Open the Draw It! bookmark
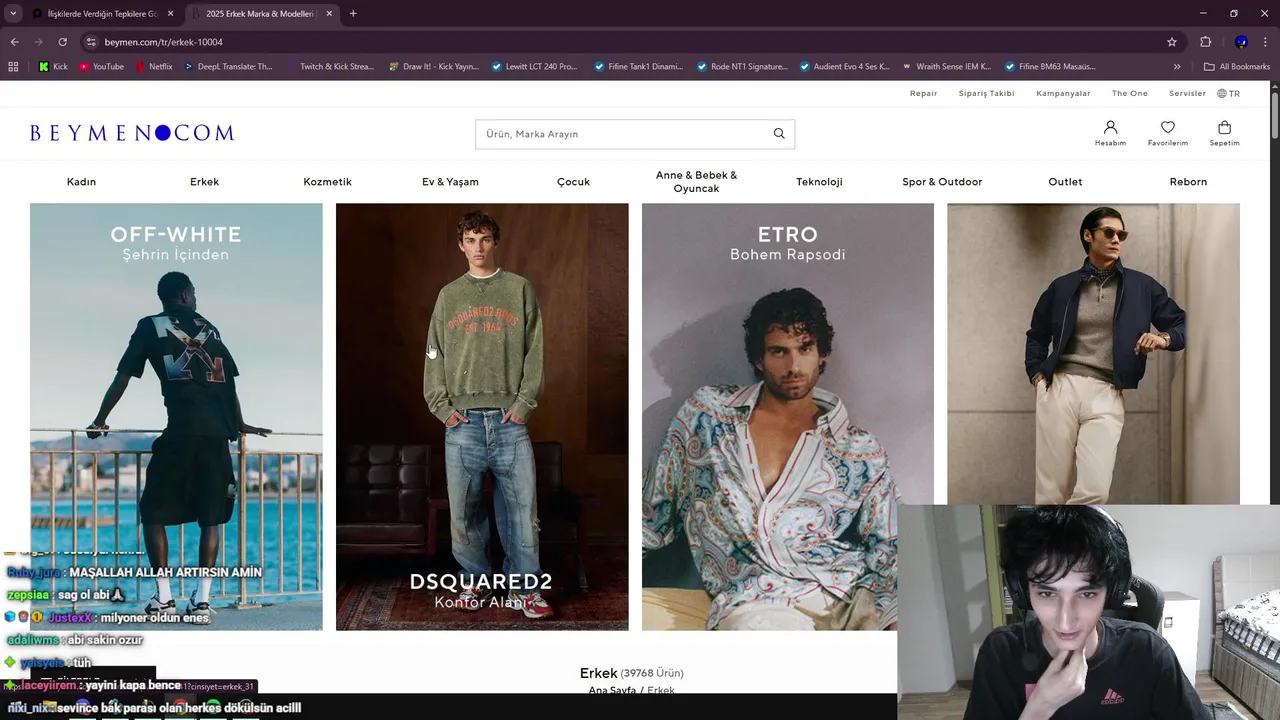The width and height of the screenshot is (1280, 720). pyautogui.click(x=433, y=67)
